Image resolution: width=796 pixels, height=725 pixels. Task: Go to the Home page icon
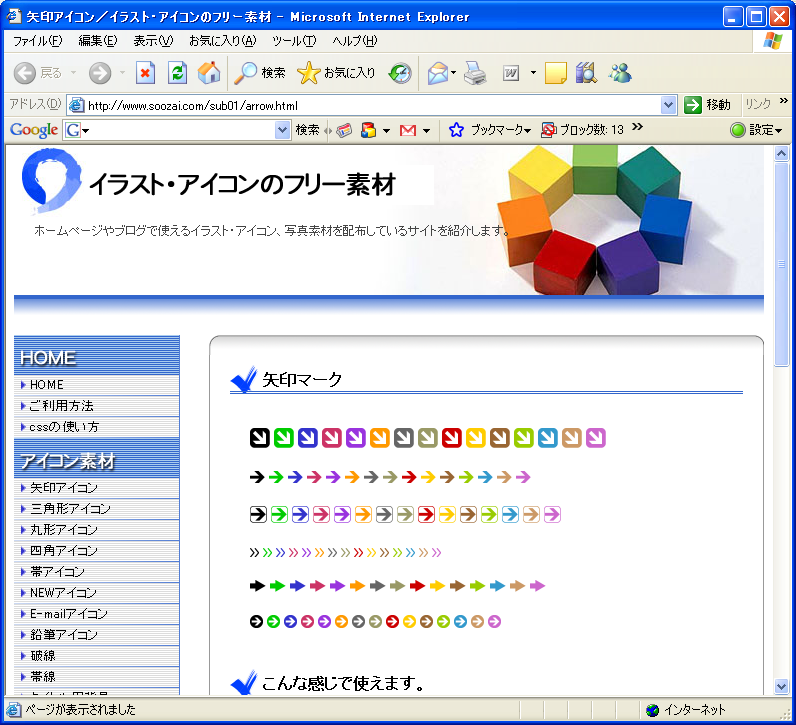209,73
